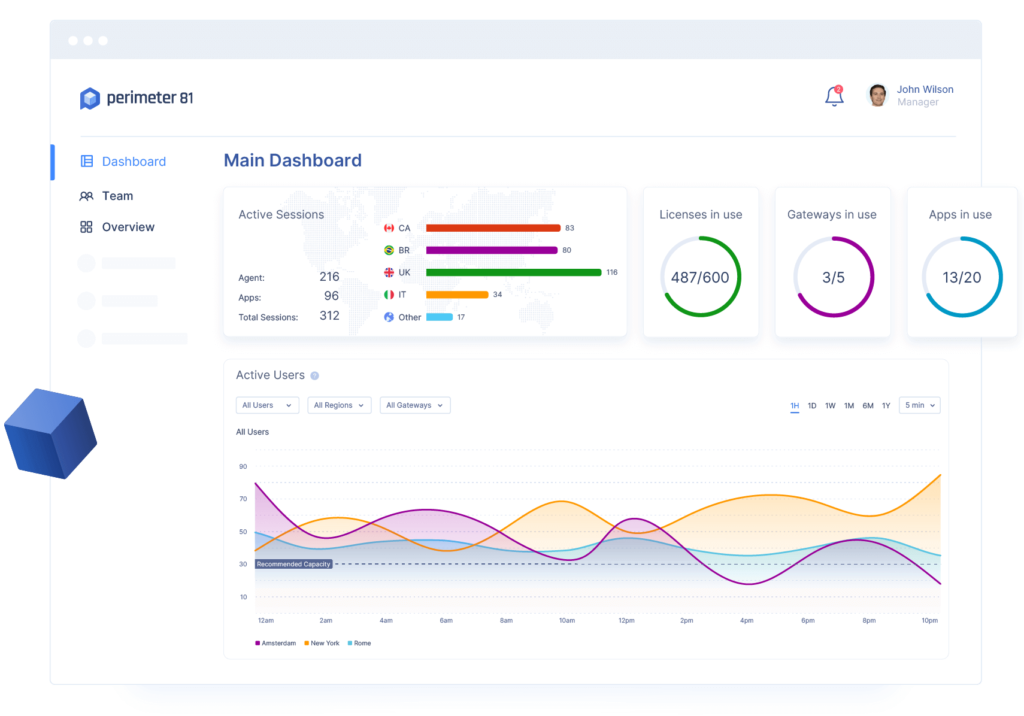
Task: Click the Team people icon
Action: pyautogui.click(x=86, y=196)
